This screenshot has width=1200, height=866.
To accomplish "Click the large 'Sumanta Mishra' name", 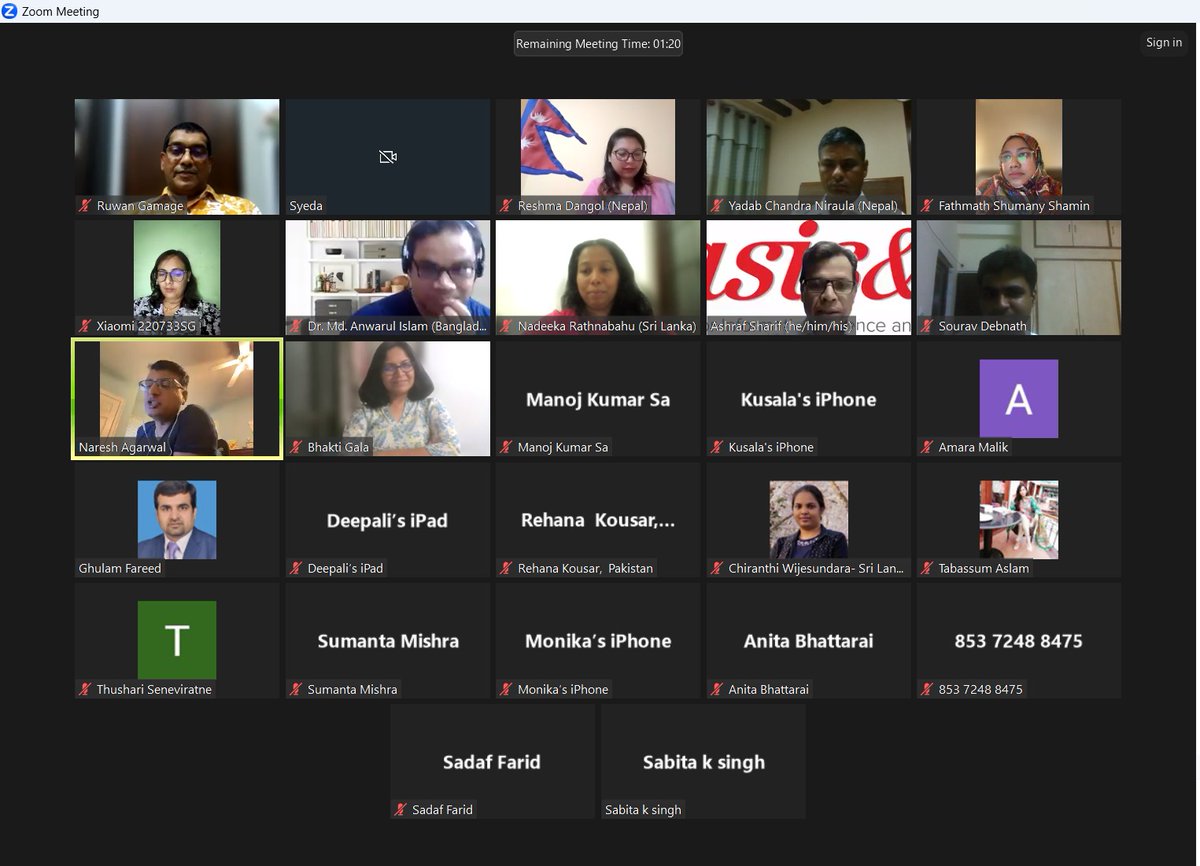I will [388, 641].
